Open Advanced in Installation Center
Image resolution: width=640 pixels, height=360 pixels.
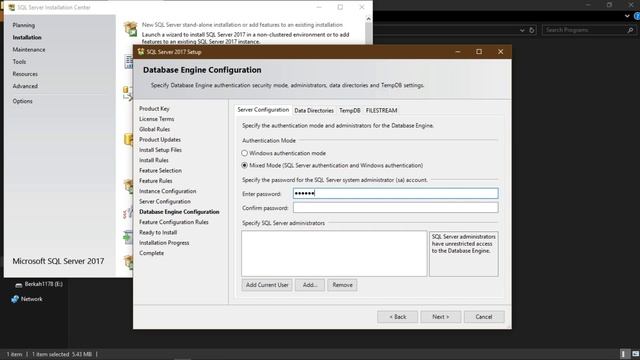pos(25,86)
